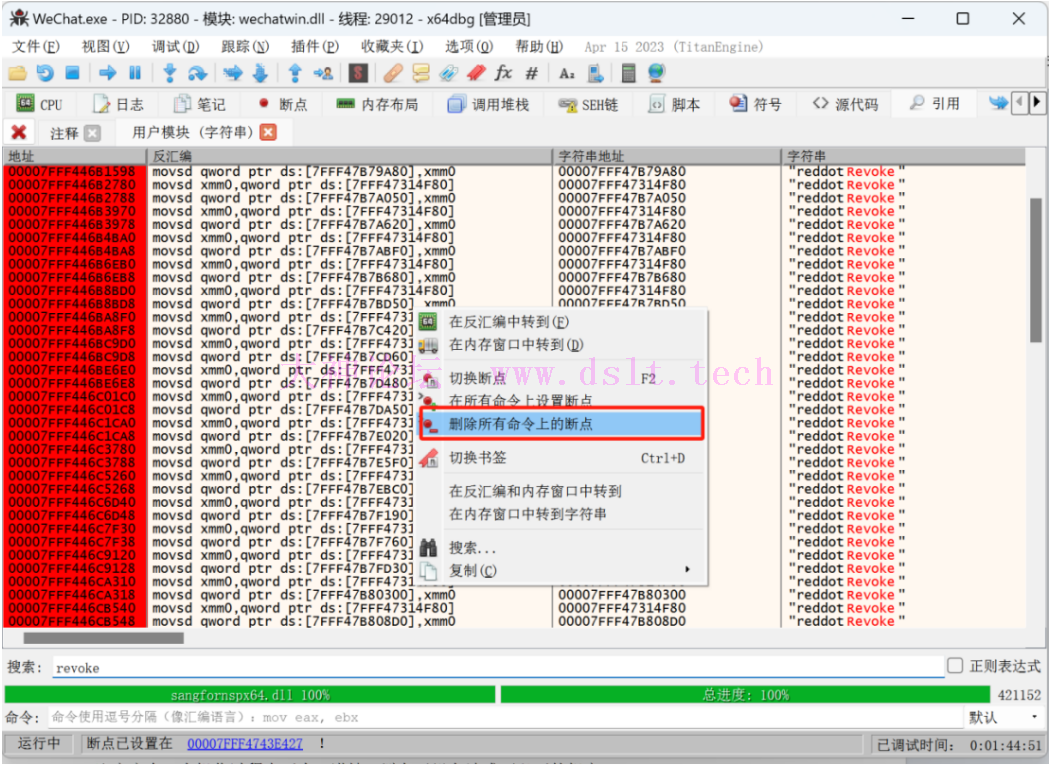Image resolution: width=1052 pixels, height=772 pixels.
Task: Follow the 00007FFF4743E427 breakpoint address link
Action: click(x=245, y=743)
